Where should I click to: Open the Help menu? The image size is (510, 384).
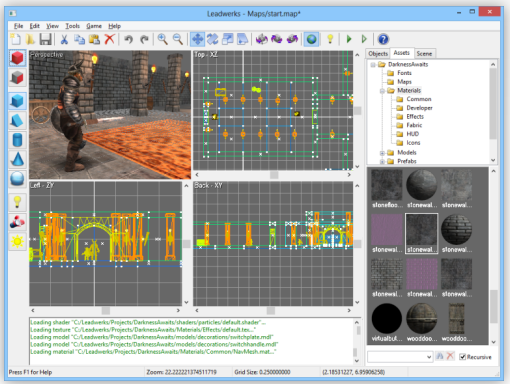click(x=114, y=26)
